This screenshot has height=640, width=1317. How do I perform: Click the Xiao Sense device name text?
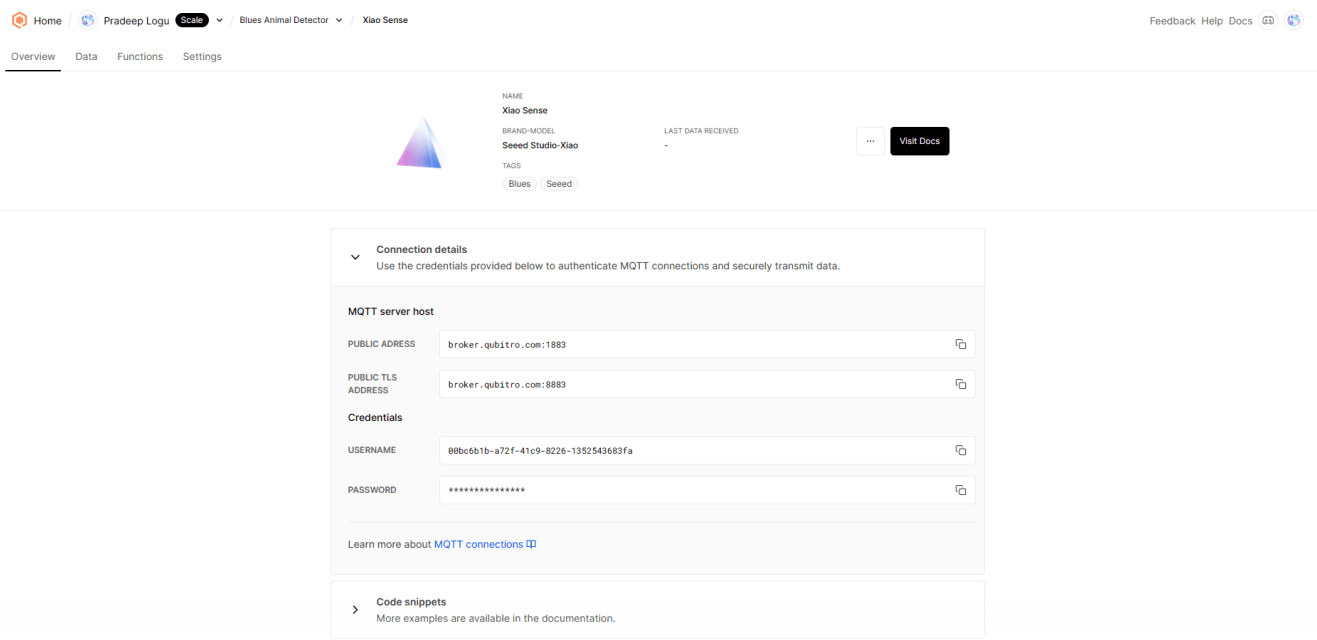point(524,110)
